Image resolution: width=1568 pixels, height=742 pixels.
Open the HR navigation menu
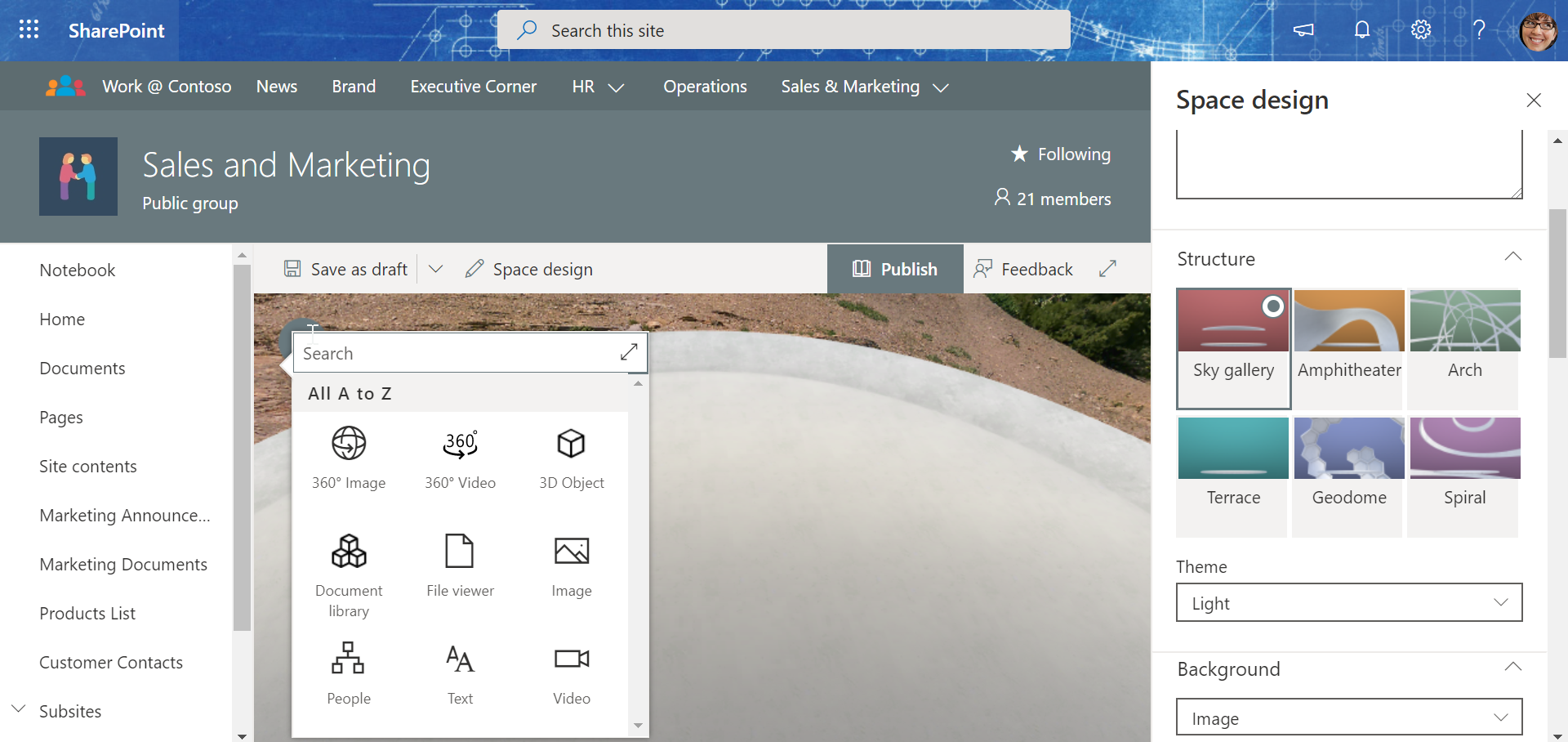click(598, 86)
